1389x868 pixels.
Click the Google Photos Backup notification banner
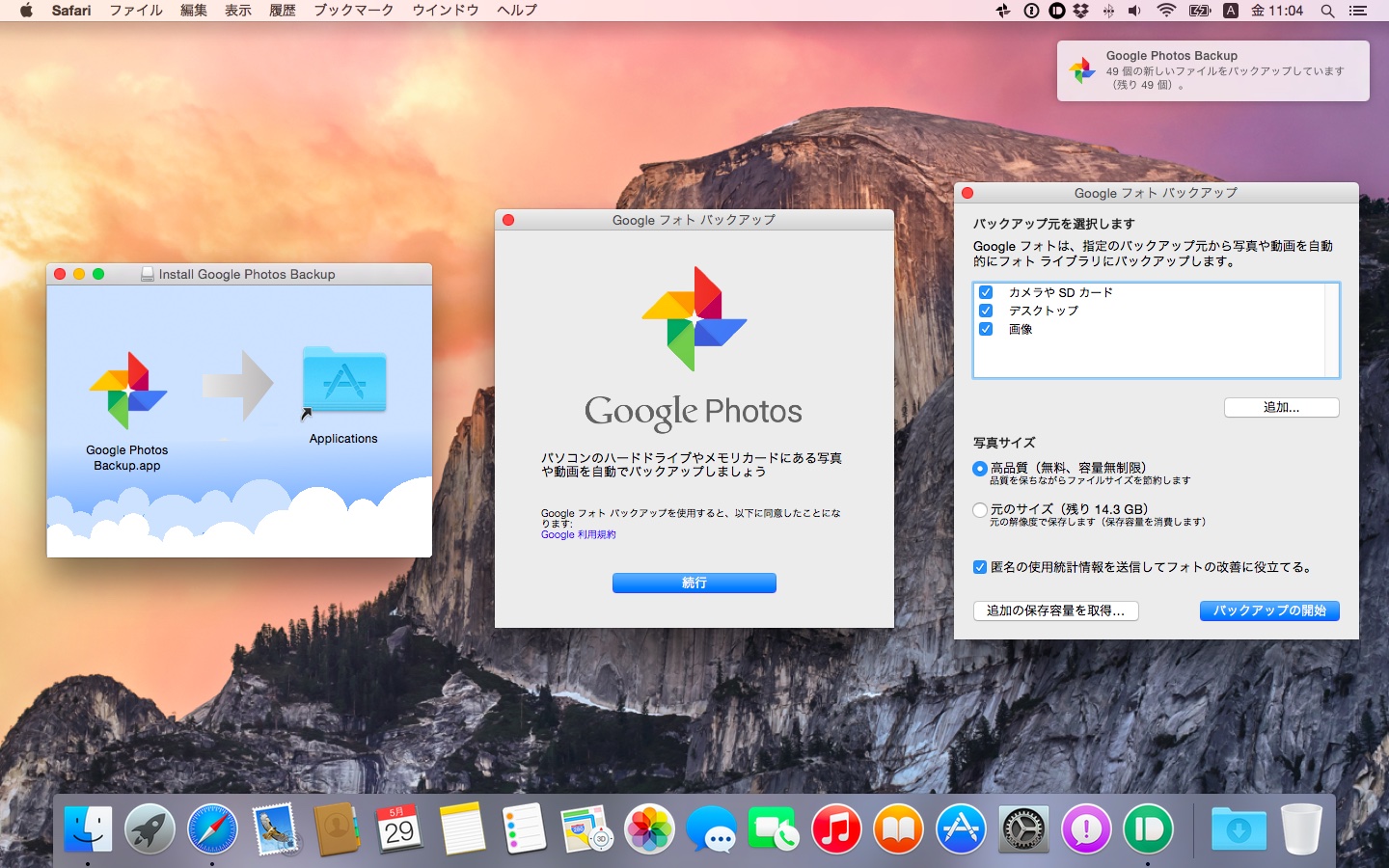point(1213,70)
